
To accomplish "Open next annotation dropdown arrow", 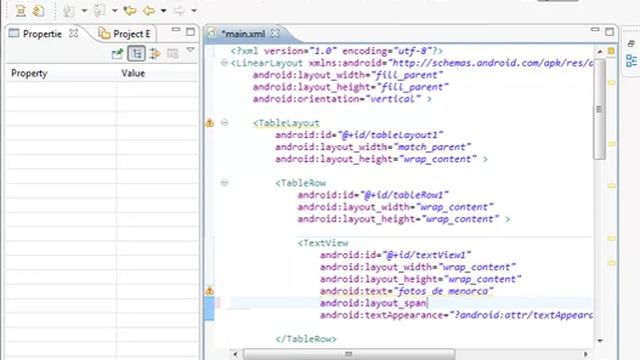I will click(x=84, y=11).
